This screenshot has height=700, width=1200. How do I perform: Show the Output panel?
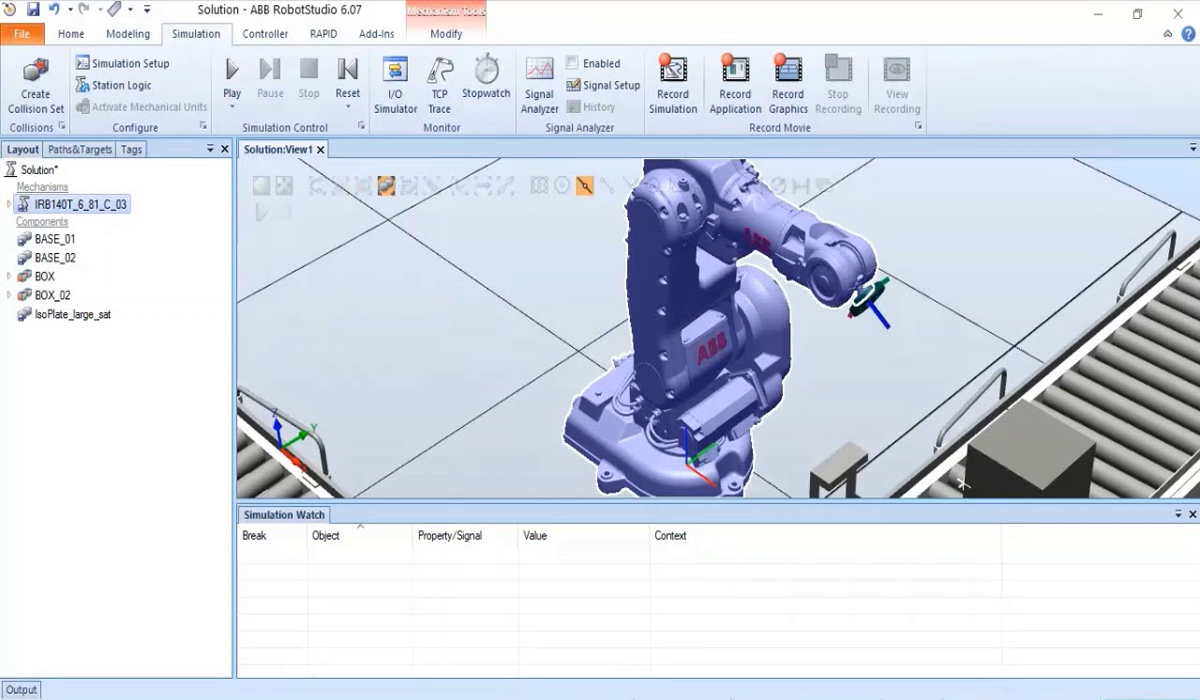21,689
